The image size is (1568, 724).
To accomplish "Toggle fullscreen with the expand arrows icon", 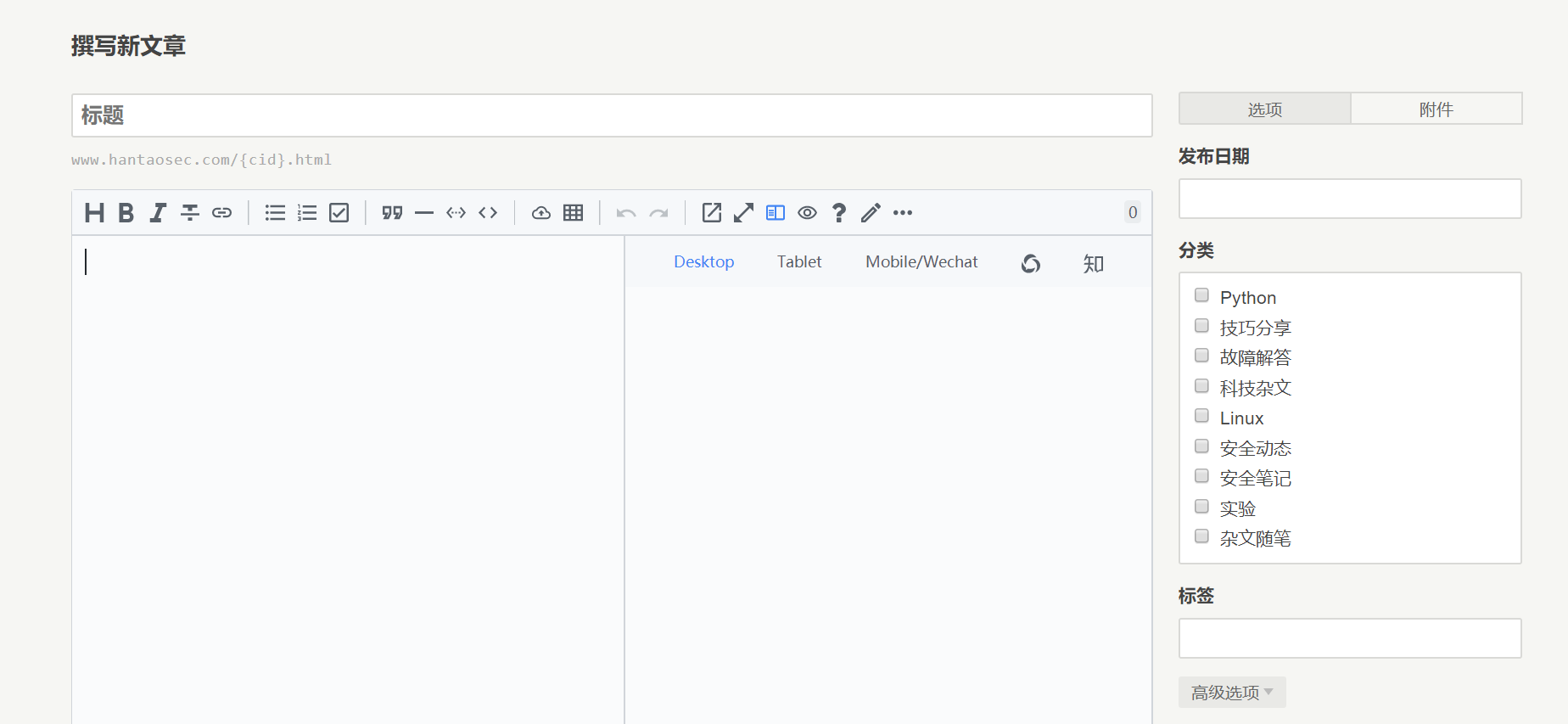I will 743,213.
